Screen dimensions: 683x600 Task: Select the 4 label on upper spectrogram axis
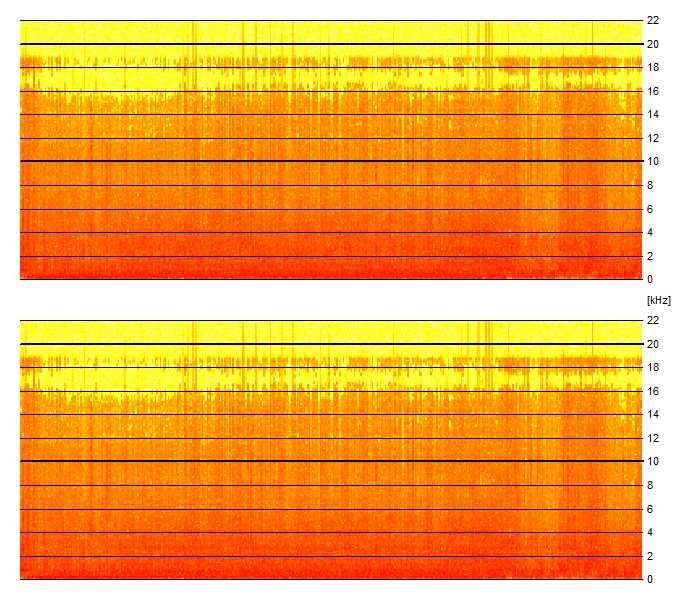[x=650, y=232]
